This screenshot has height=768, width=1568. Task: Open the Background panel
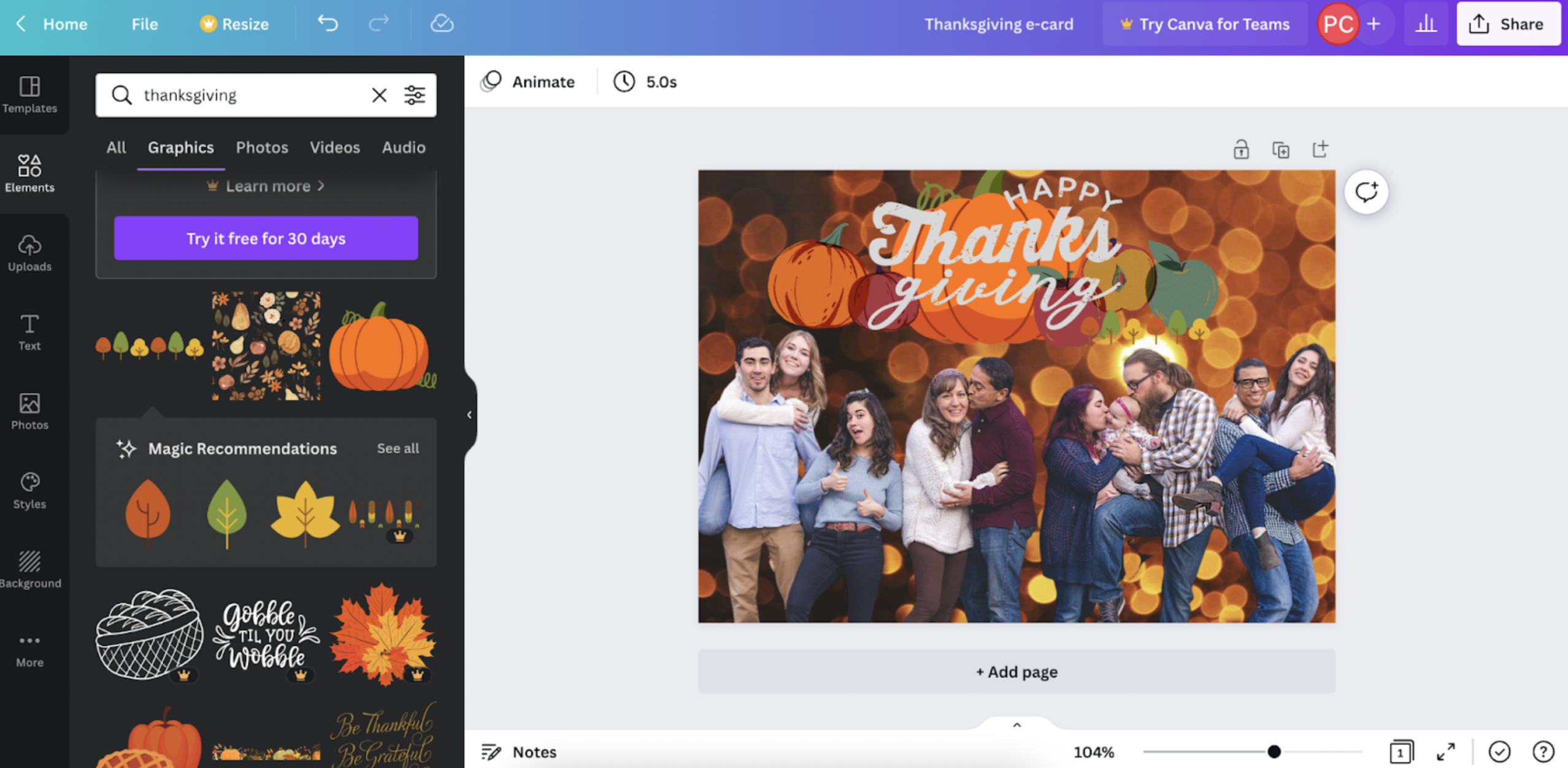[x=29, y=569]
